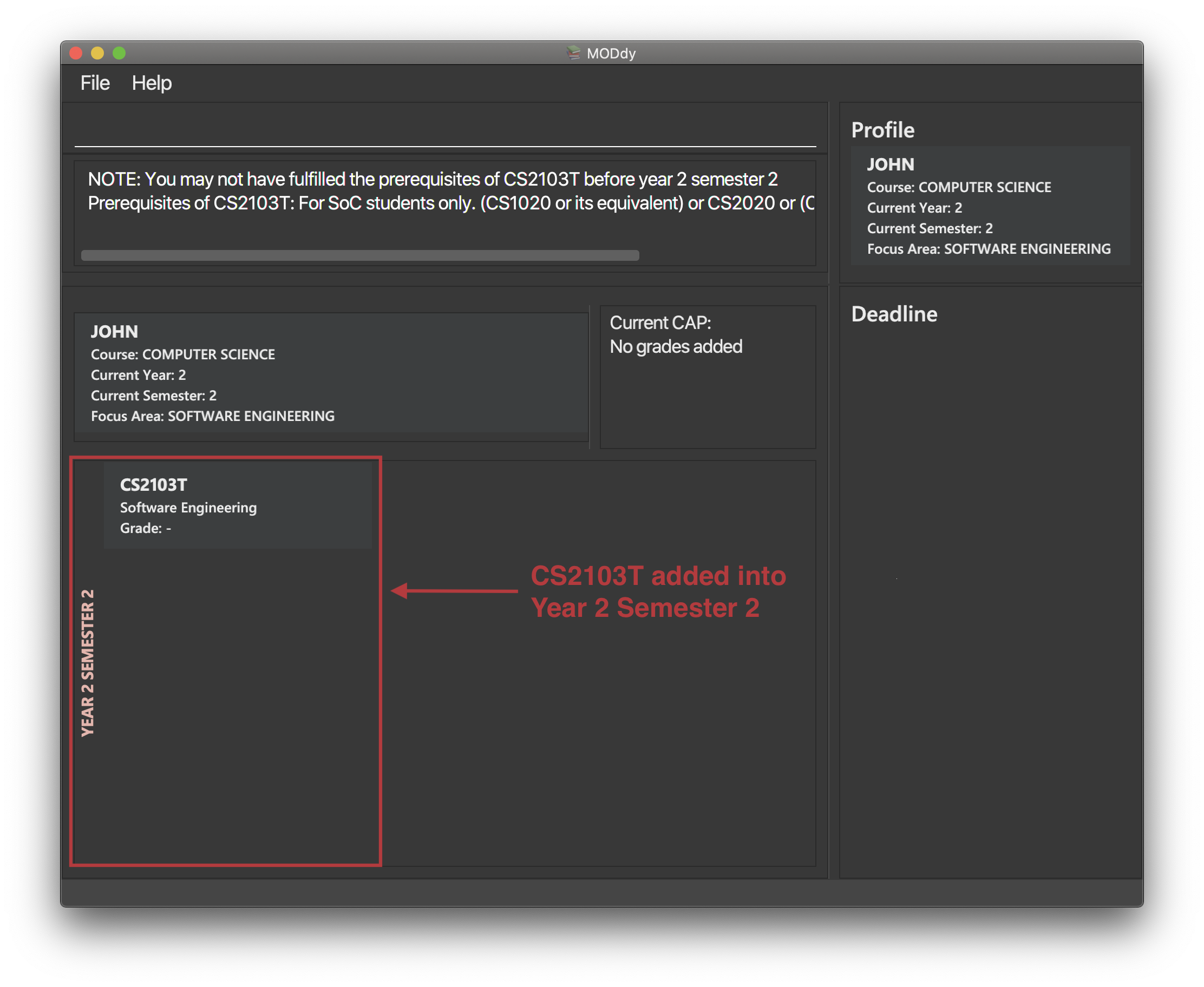
Task: Click the 'YEAR 2 SEMESTER 2' label
Action: click(88, 663)
